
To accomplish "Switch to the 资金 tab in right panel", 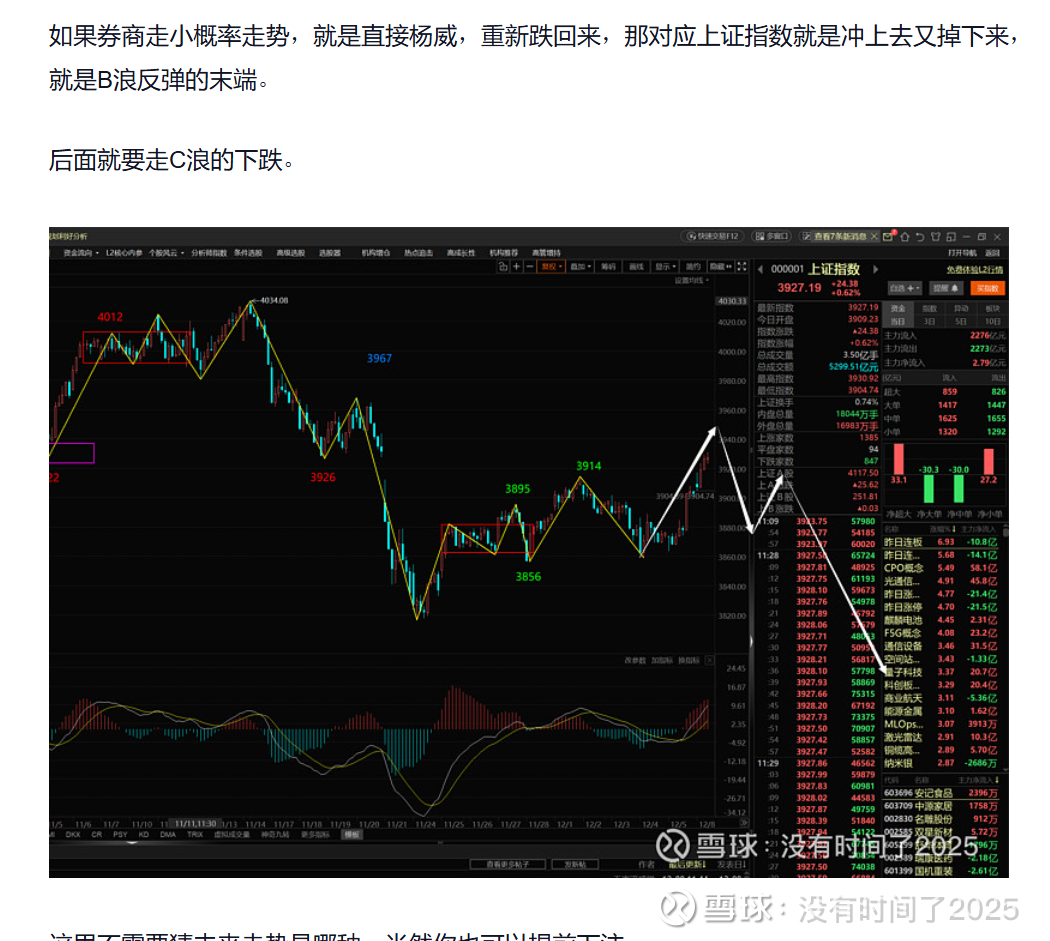I will (898, 309).
